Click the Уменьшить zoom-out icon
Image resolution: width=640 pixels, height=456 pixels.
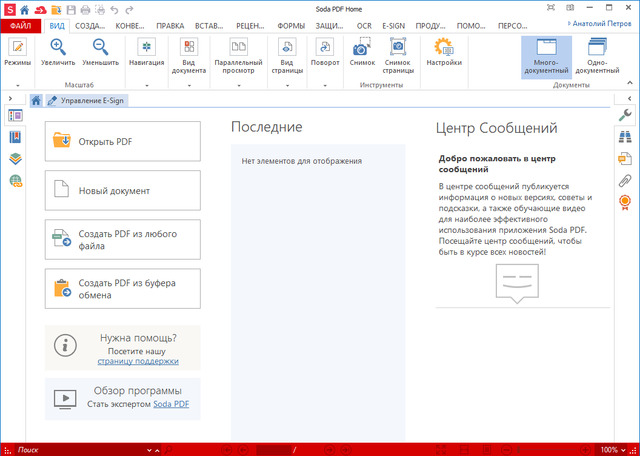101,47
